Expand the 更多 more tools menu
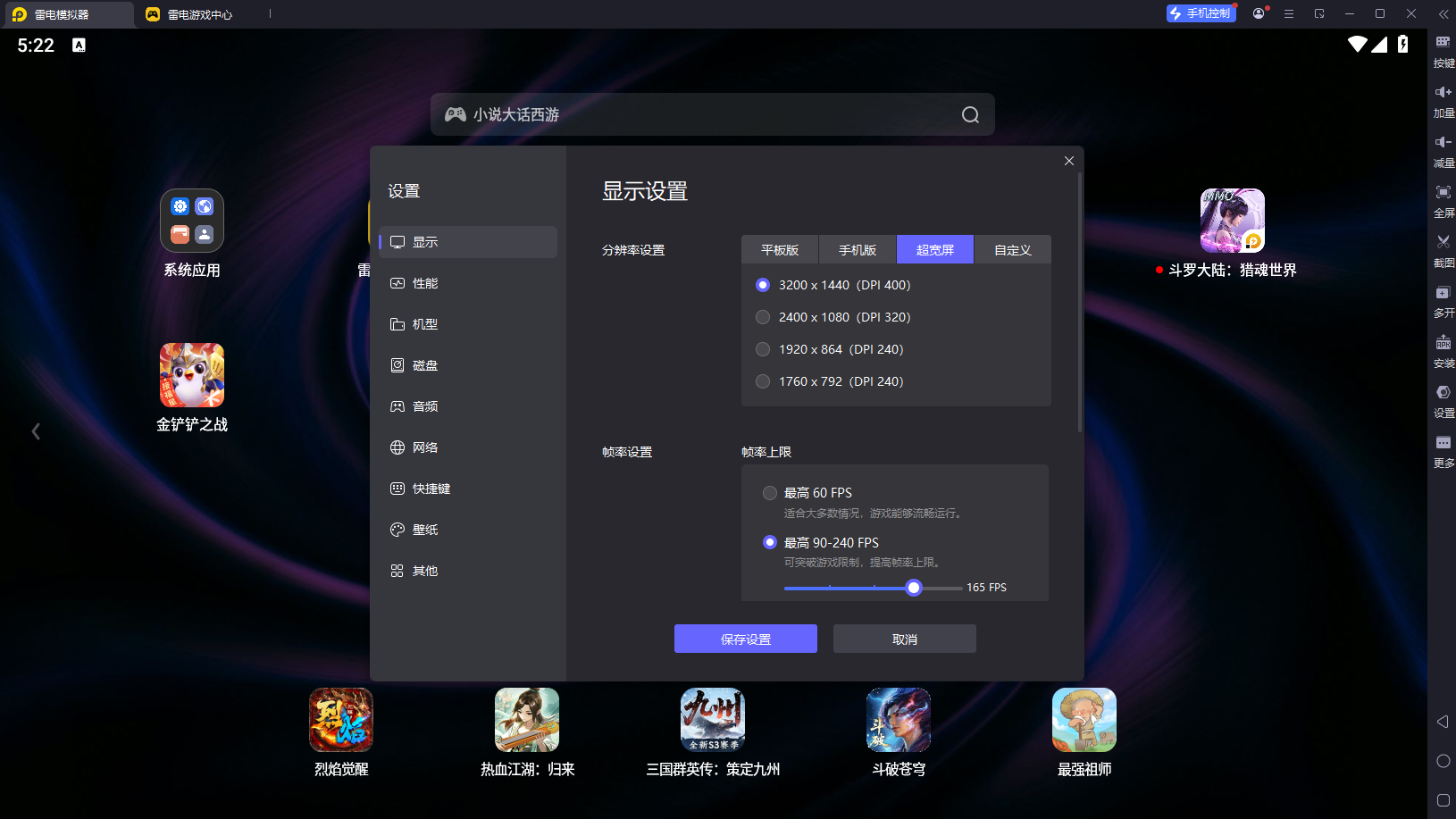The width and height of the screenshot is (1456, 819). click(x=1443, y=443)
